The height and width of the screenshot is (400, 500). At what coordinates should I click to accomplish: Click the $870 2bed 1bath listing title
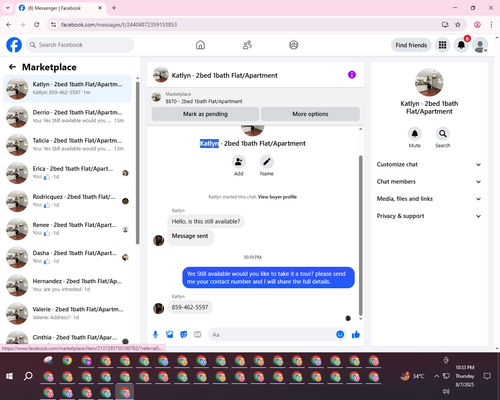pyautogui.click(x=204, y=101)
